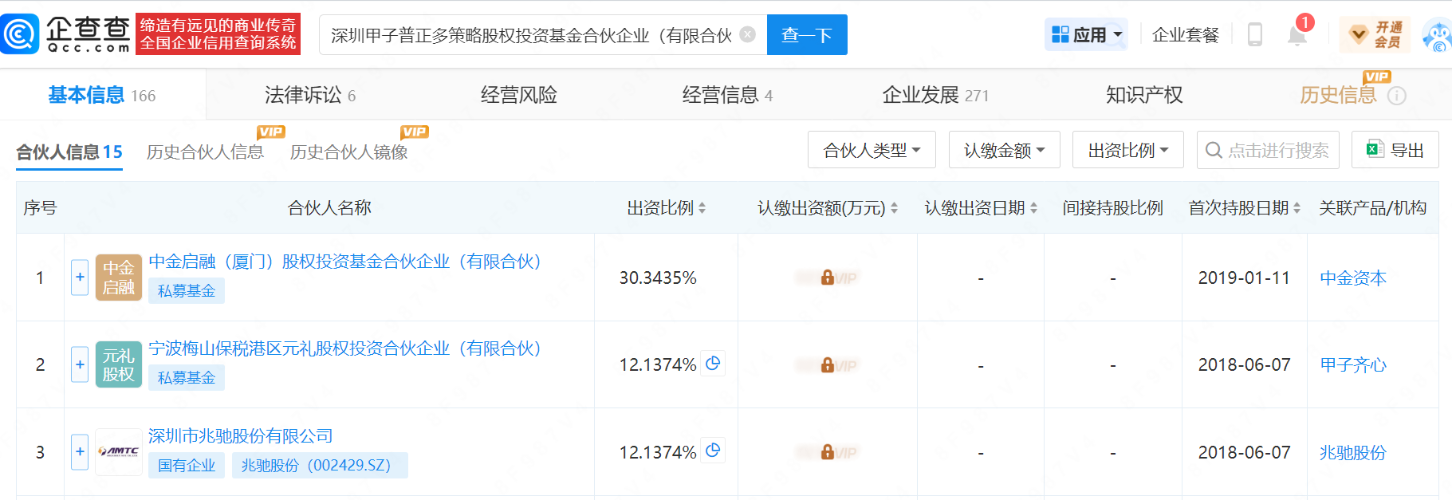The width and height of the screenshot is (1452, 500).
Task: Click the 开通会员 VIP badge
Action: [x=1375, y=35]
